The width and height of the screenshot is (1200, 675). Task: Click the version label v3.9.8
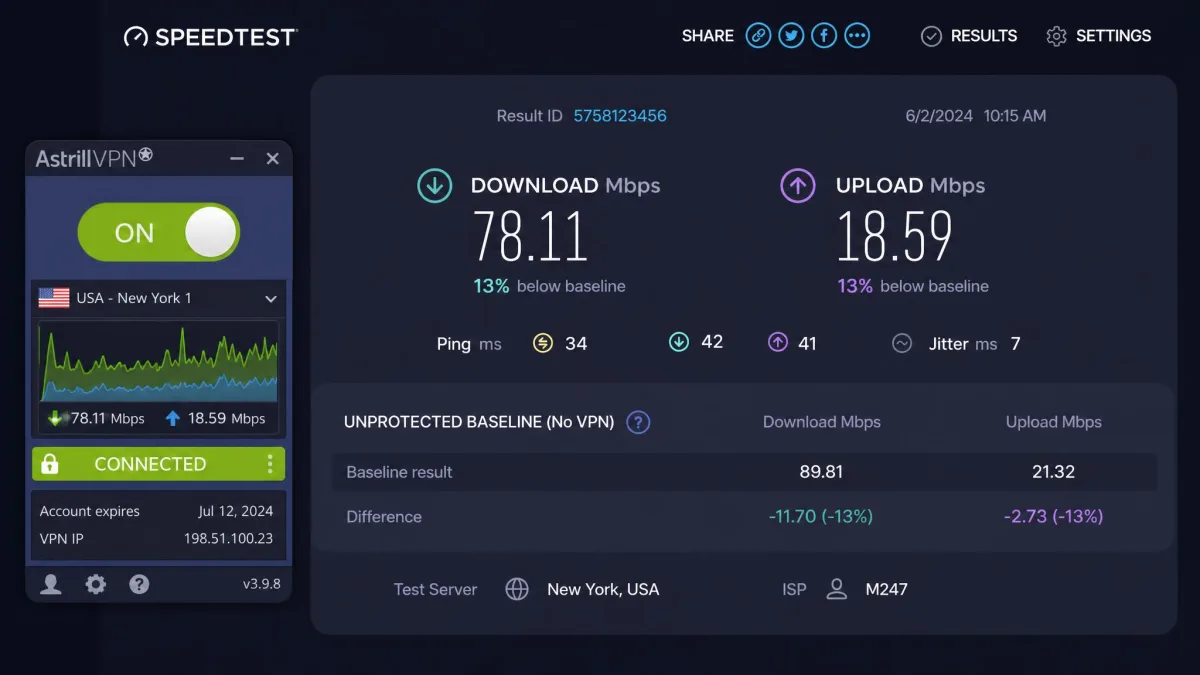(262, 584)
